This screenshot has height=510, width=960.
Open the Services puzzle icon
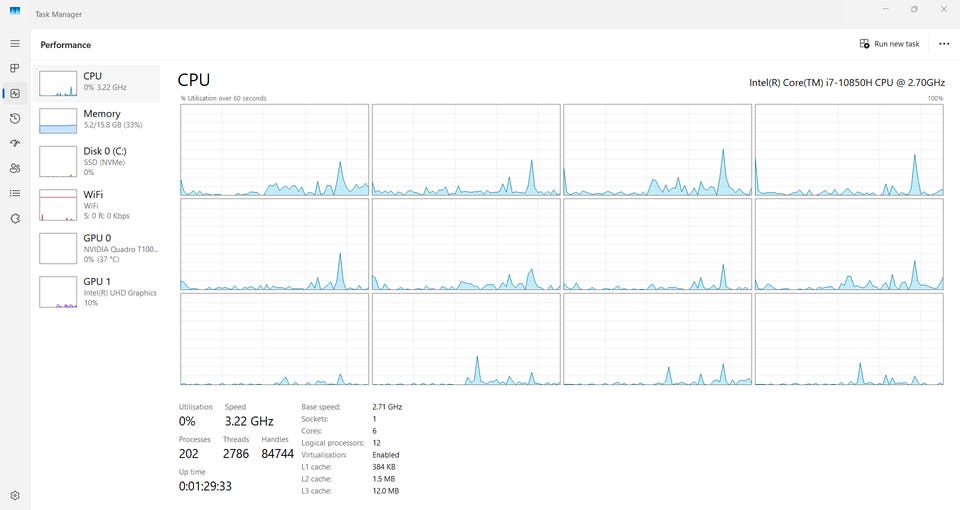(x=15, y=219)
